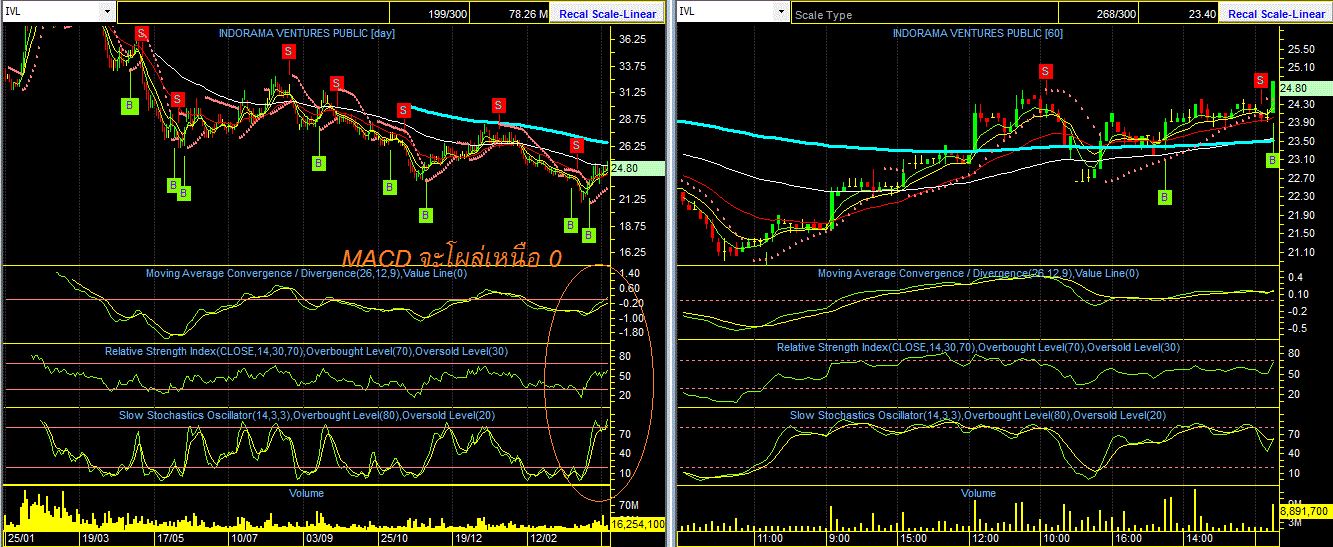Click the 10:00 time label
This screenshot has width=1333, height=547.
1057,538
